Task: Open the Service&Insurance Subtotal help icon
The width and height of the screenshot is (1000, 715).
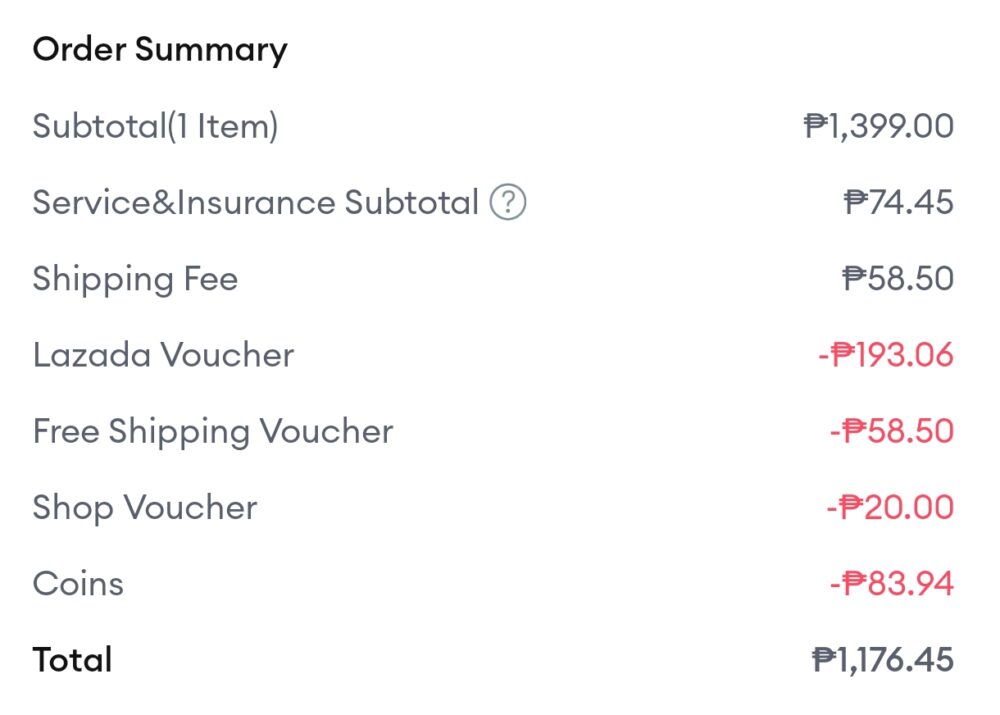Action: tap(508, 203)
